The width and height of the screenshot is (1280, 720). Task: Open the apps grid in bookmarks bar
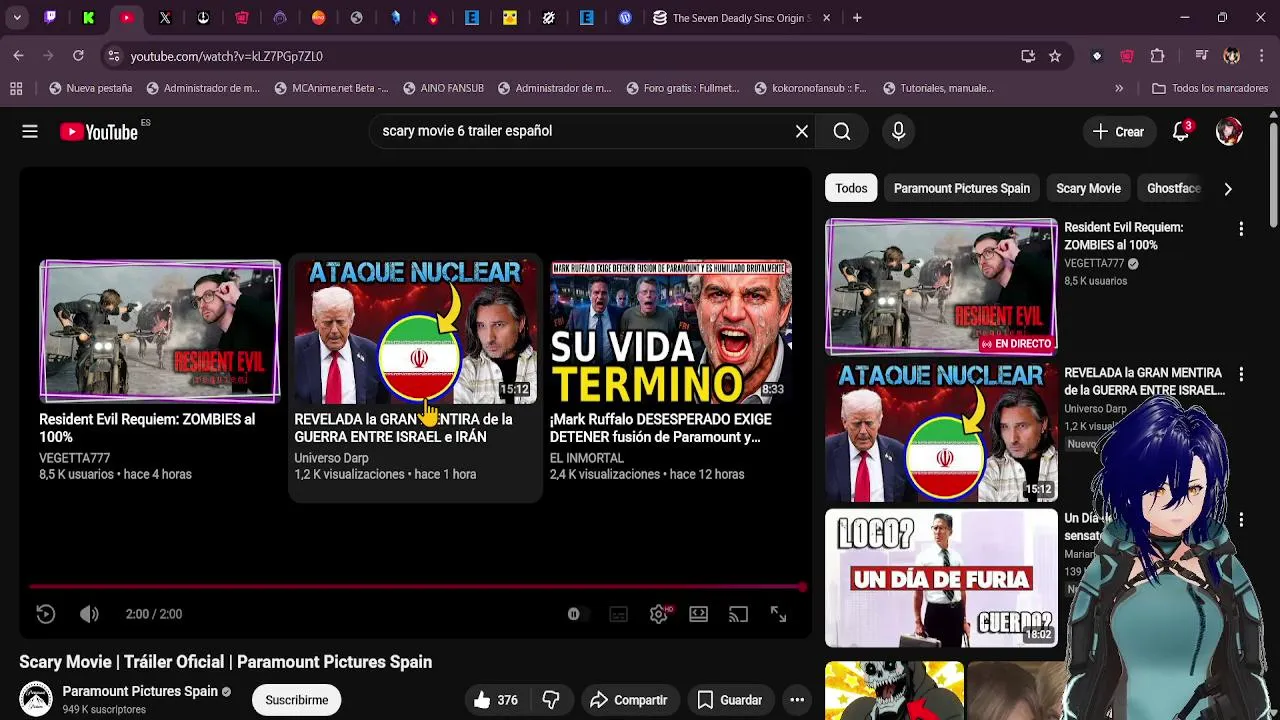[x=16, y=88]
